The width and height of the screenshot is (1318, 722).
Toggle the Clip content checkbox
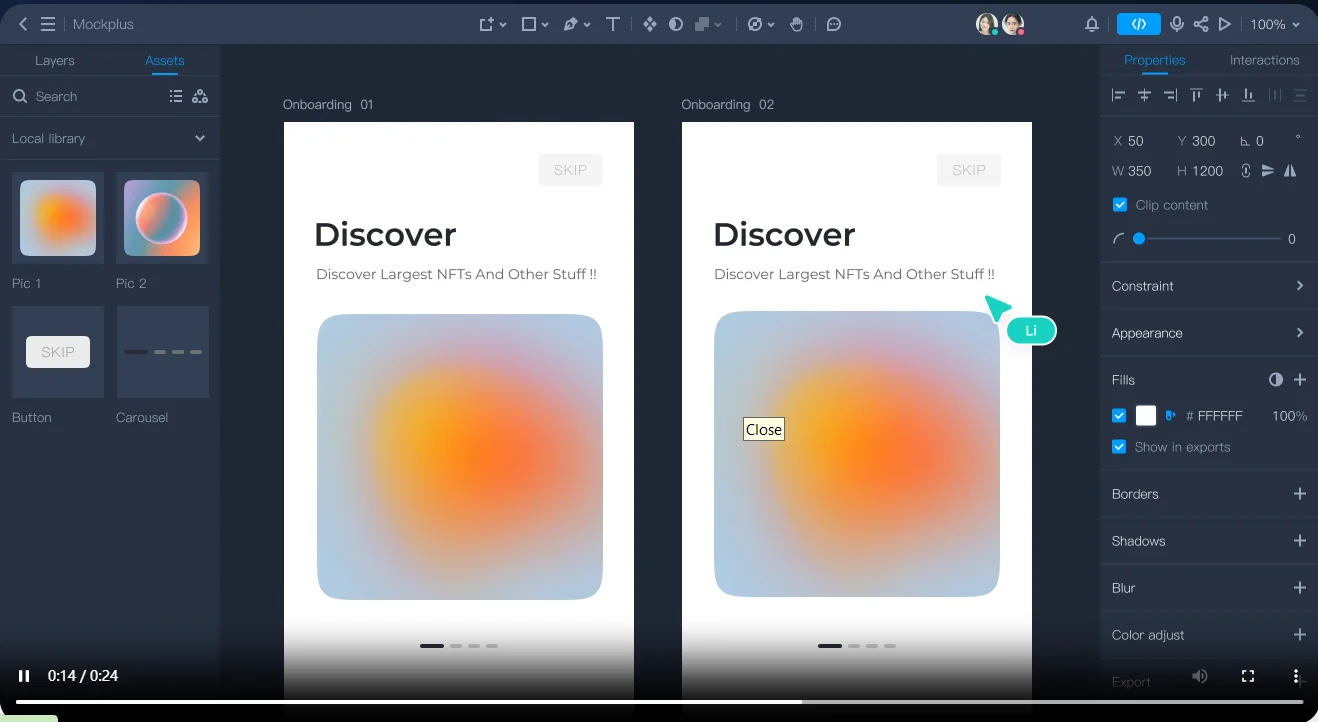(x=1119, y=204)
